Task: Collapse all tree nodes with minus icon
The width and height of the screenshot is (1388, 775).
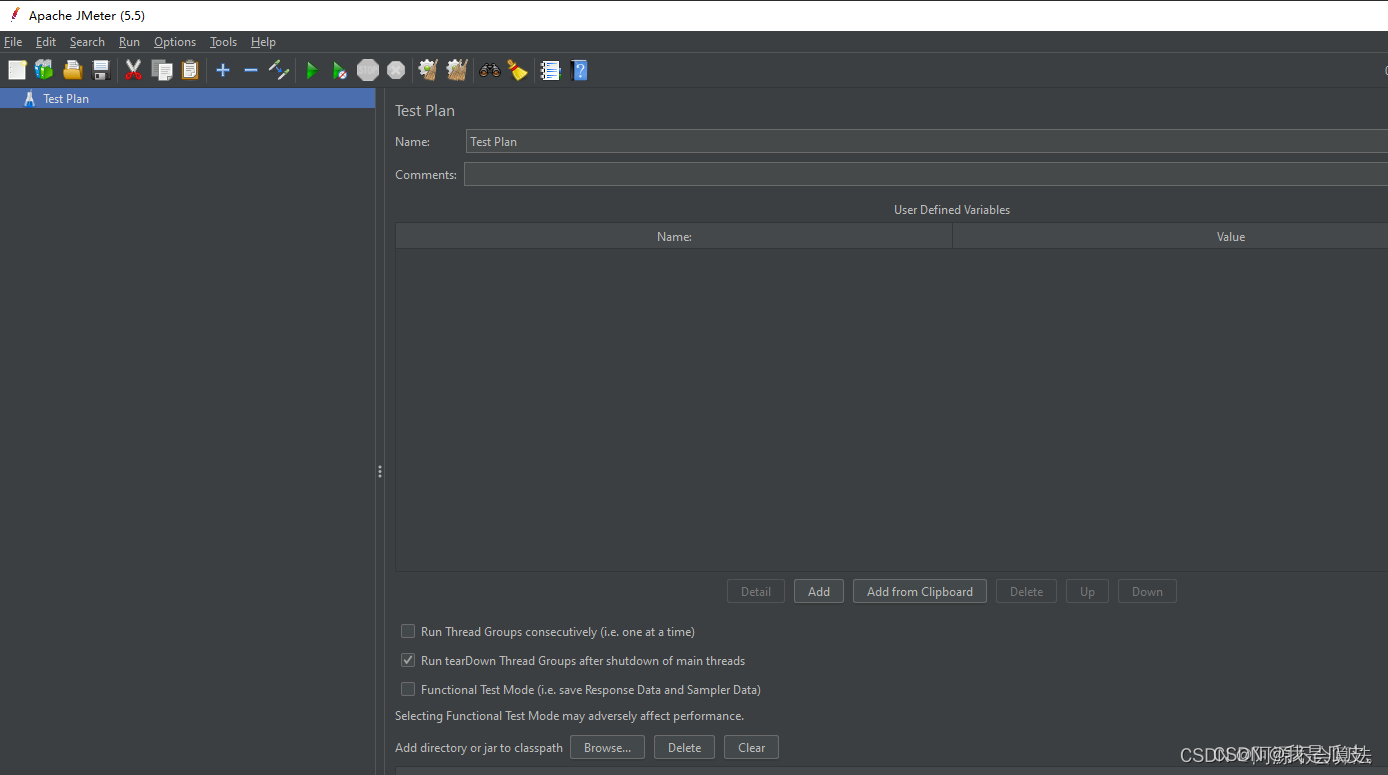Action: 251,70
